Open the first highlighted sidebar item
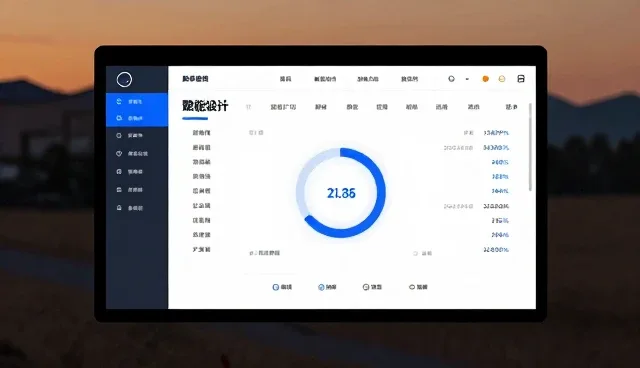This screenshot has height=368, width=640. click(x=137, y=101)
